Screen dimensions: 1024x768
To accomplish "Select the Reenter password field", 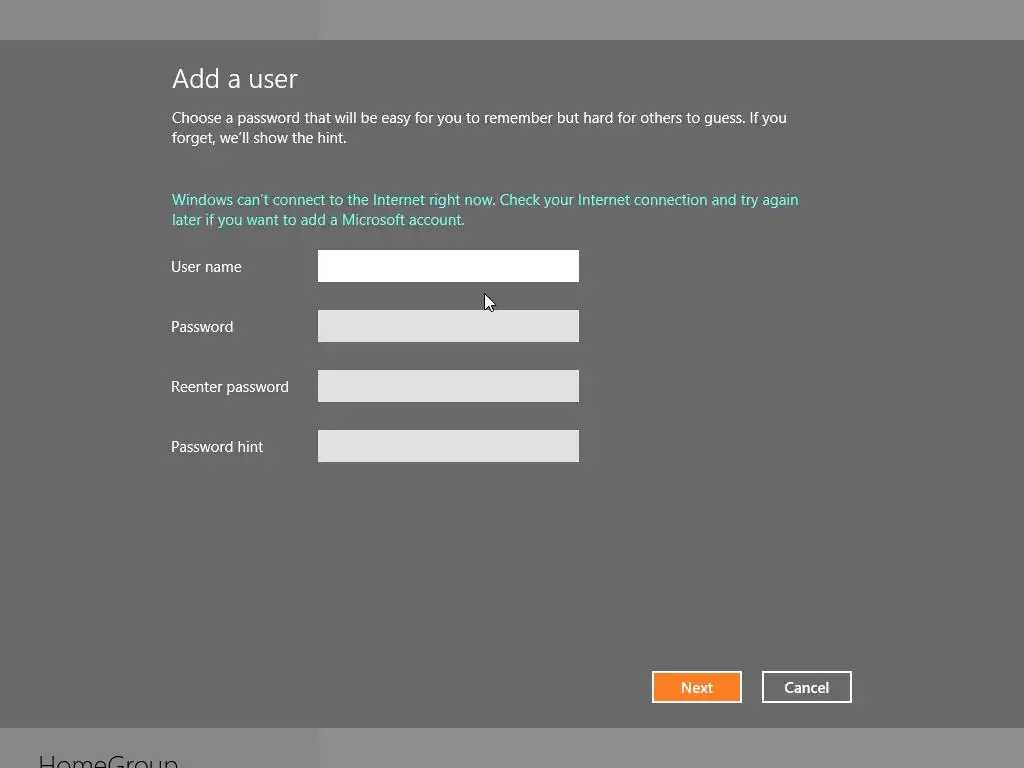I will [x=448, y=386].
